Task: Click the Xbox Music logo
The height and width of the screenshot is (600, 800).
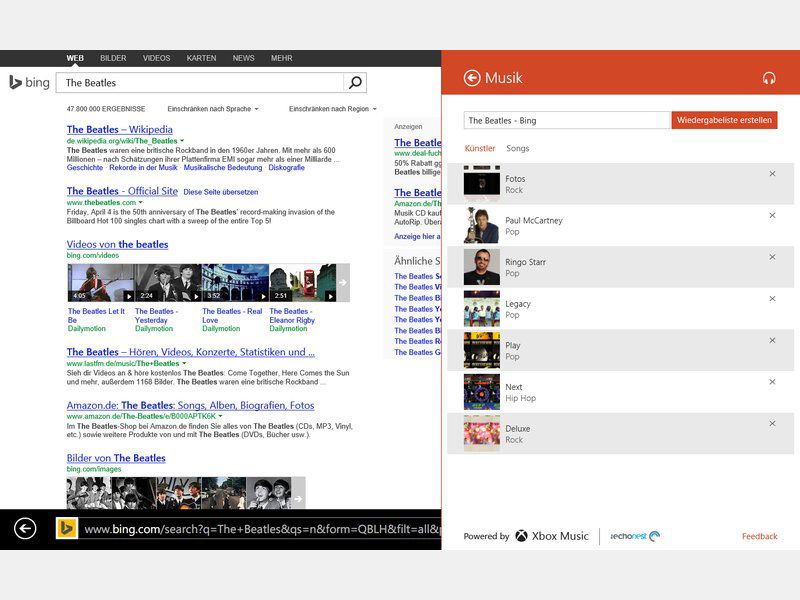Action: coord(552,536)
